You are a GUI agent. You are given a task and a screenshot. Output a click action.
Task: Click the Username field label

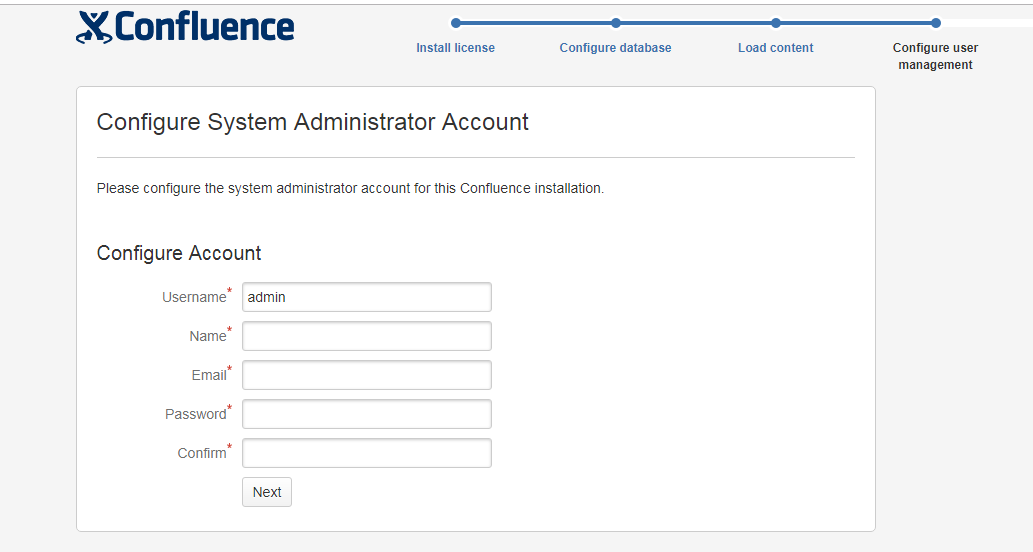[x=194, y=297]
